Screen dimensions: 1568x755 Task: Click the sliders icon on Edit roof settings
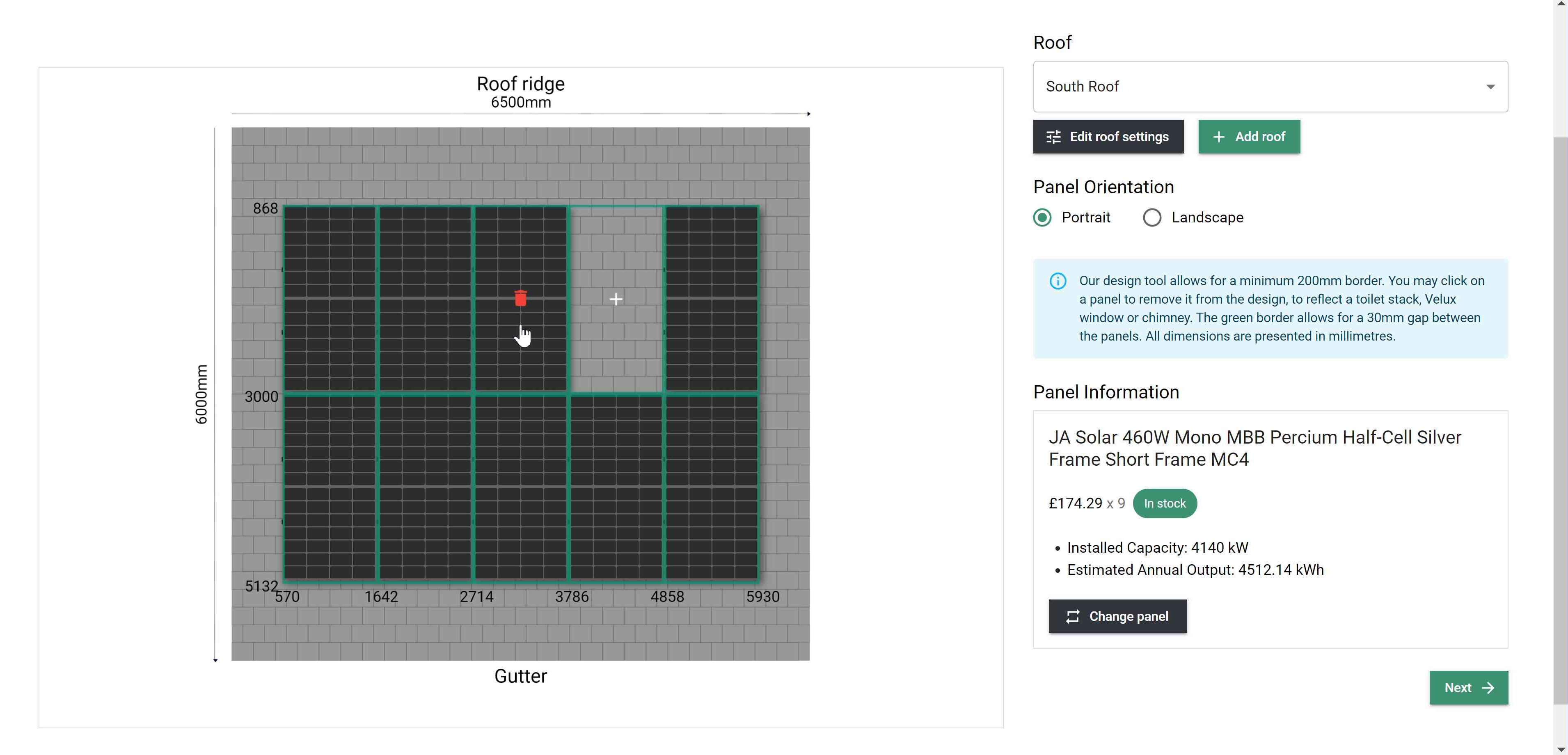coord(1054,137)
